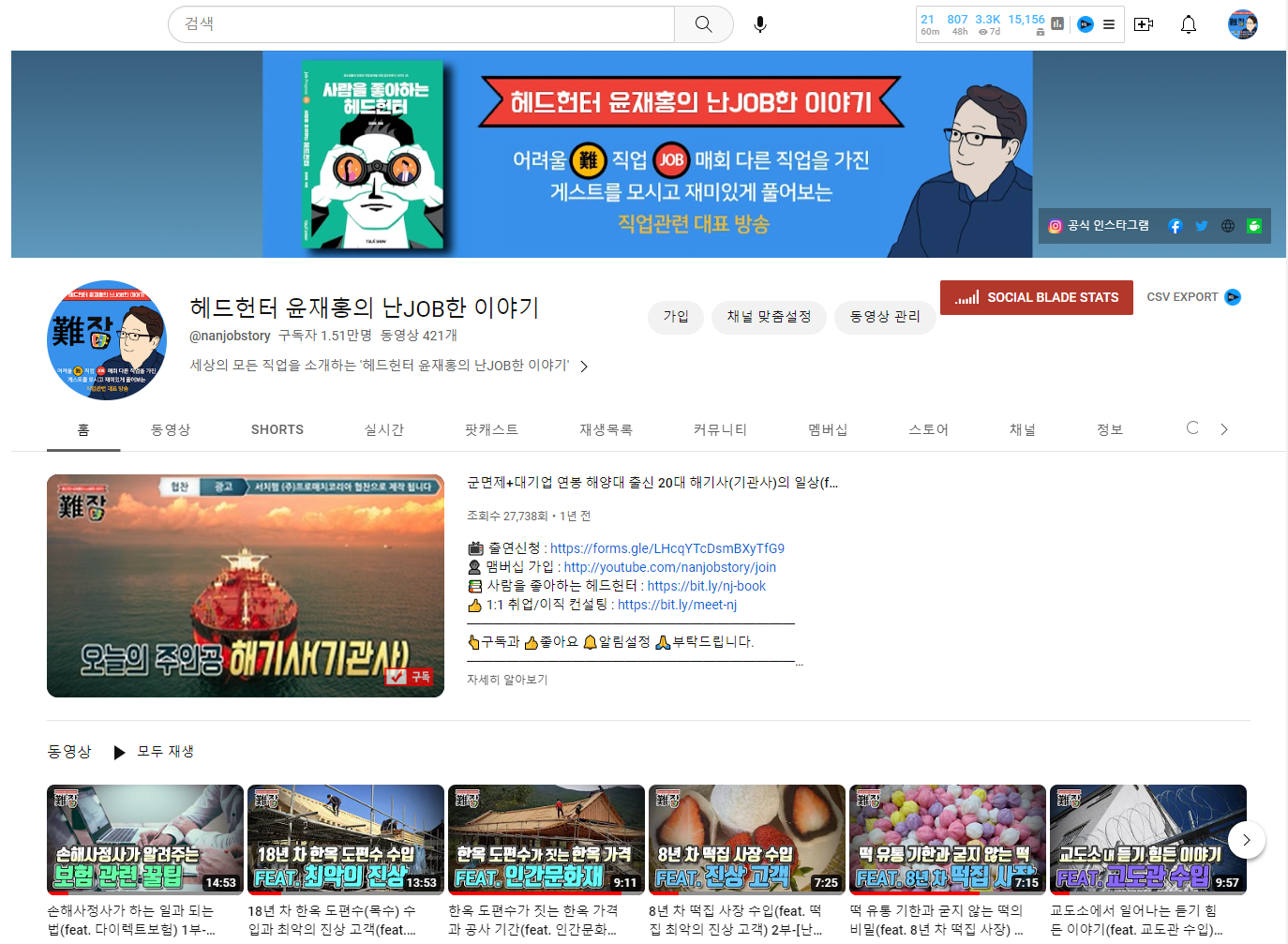Click the 가입 join button
The width and height of the screenshot is (1288, 944).
tap(676, 317)
